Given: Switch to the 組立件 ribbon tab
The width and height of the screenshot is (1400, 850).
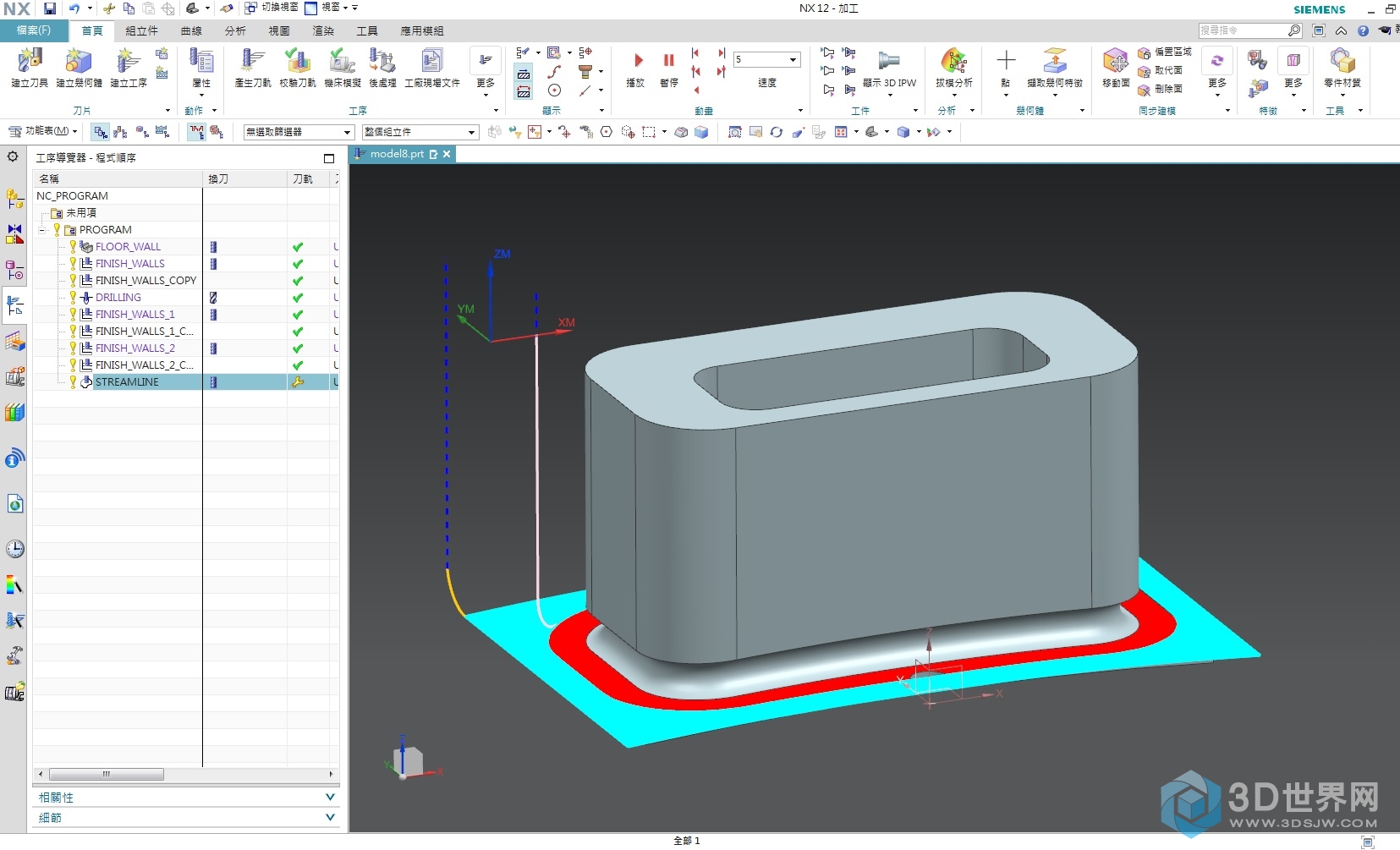Looking at the screenshot, I should pos(141,31).
